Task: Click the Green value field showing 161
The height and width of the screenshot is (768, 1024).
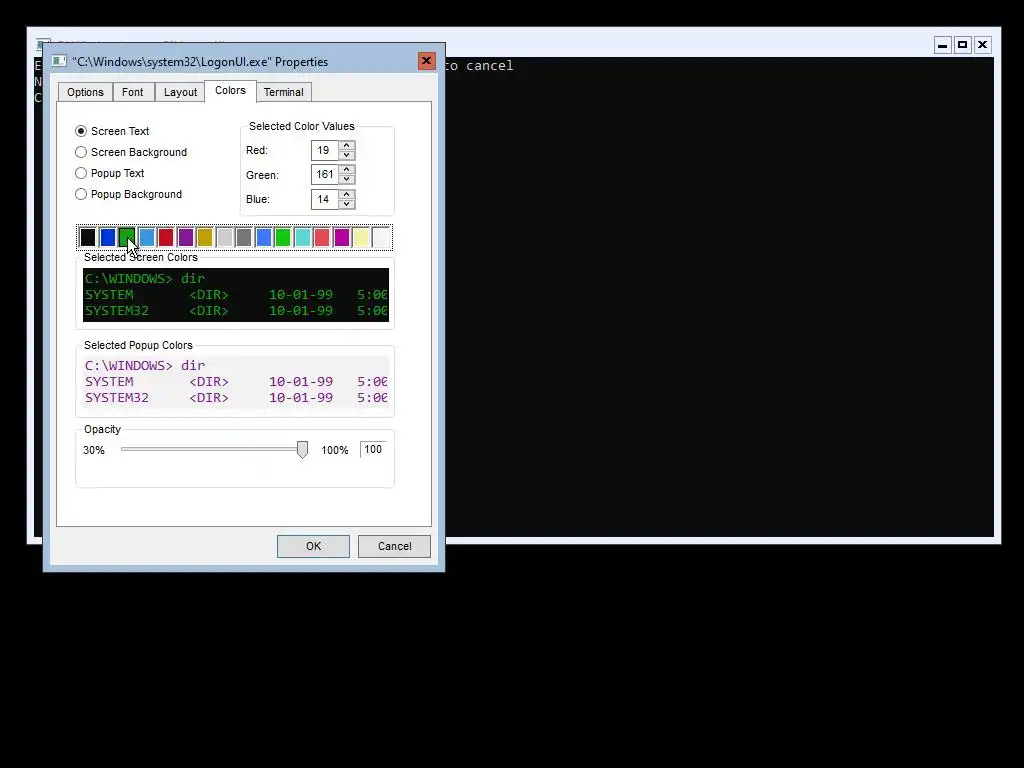Action: click(x=325, y=174)
